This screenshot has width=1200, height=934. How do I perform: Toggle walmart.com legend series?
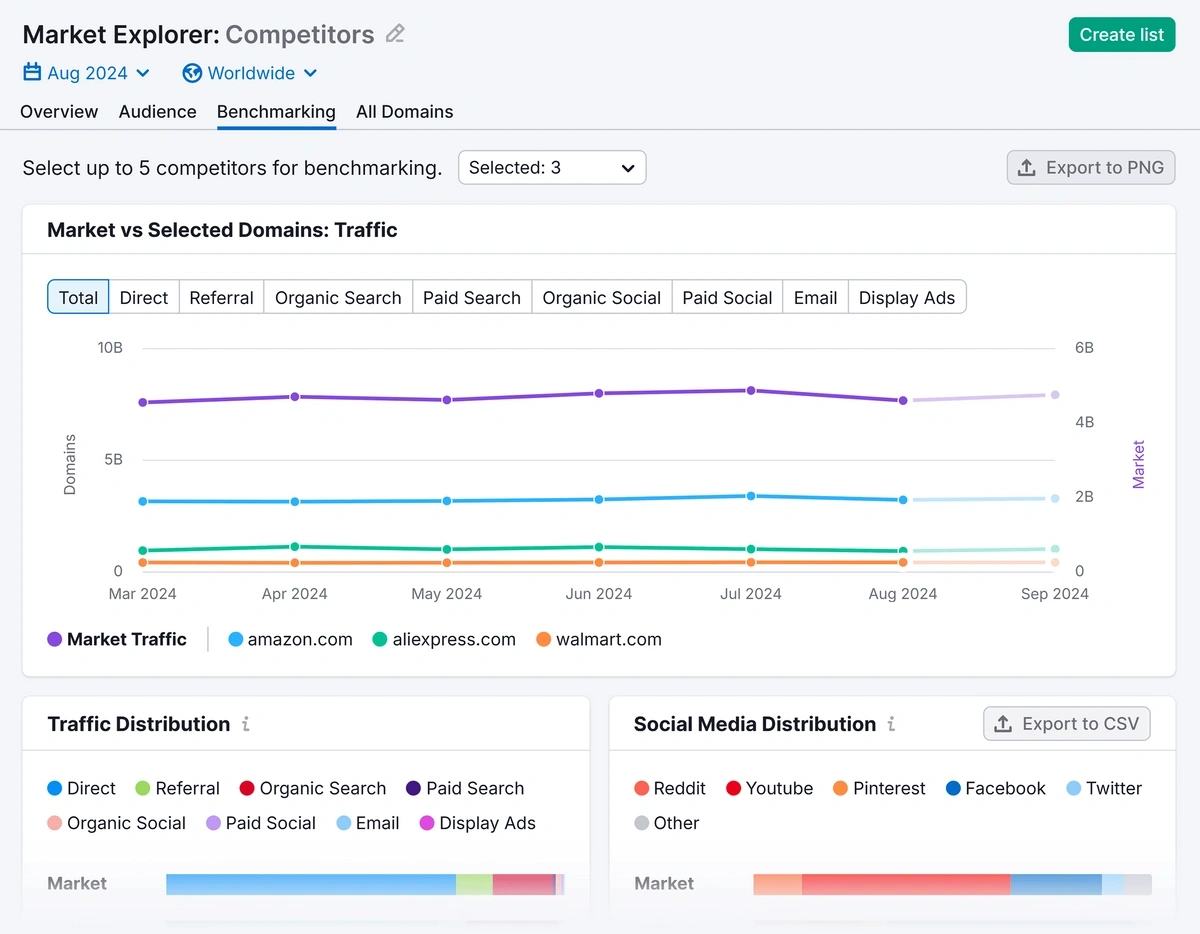pos(598,639)
